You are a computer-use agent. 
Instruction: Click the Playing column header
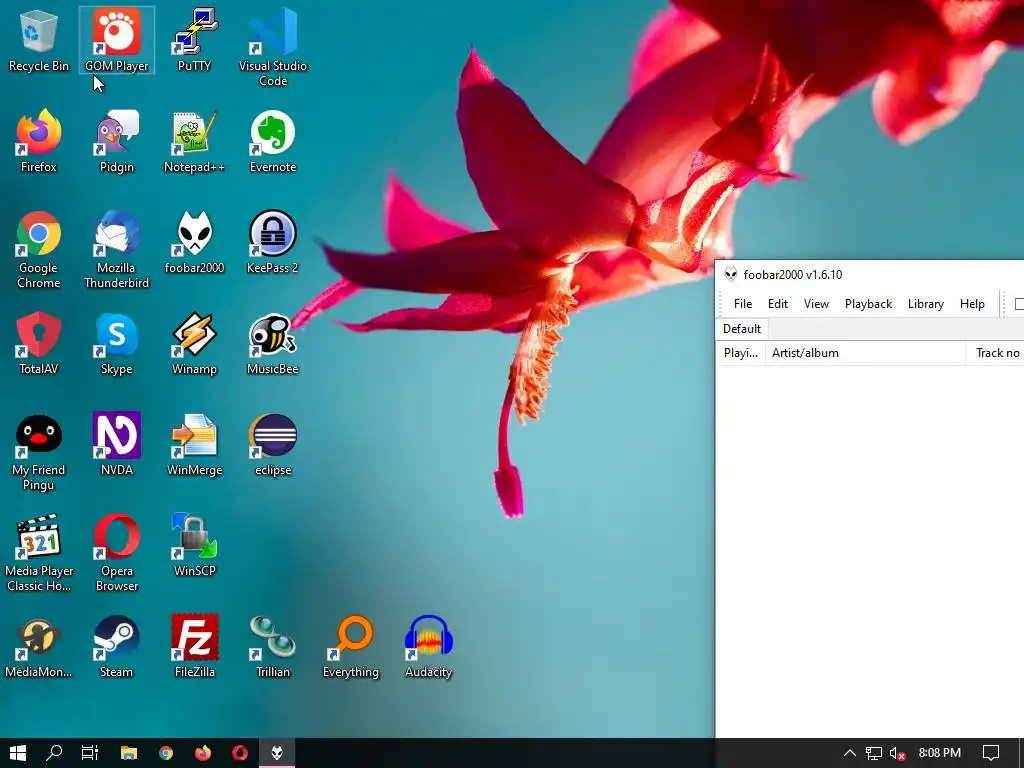(741, 353)
